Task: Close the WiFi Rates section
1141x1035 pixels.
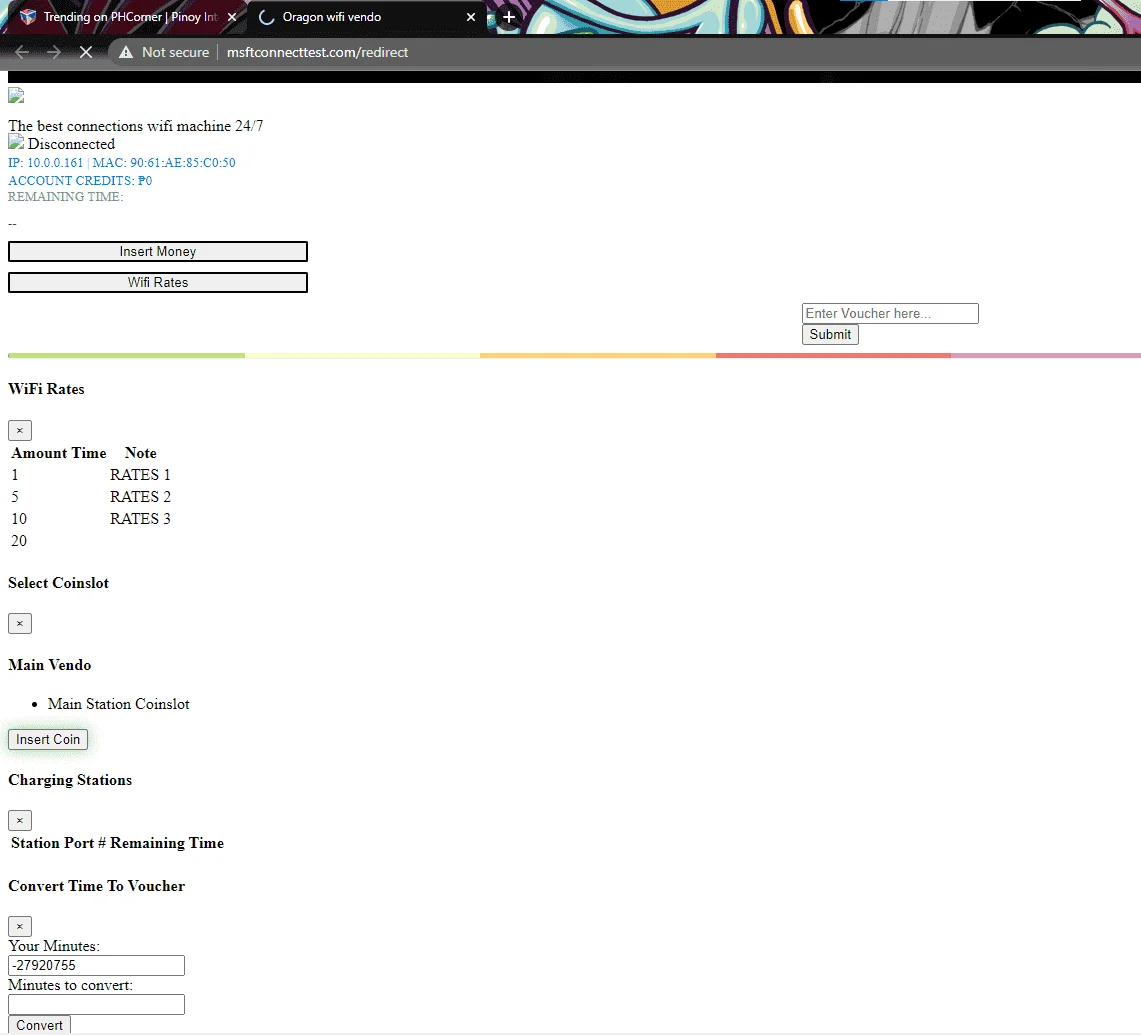Action: [x=20, y=430]
